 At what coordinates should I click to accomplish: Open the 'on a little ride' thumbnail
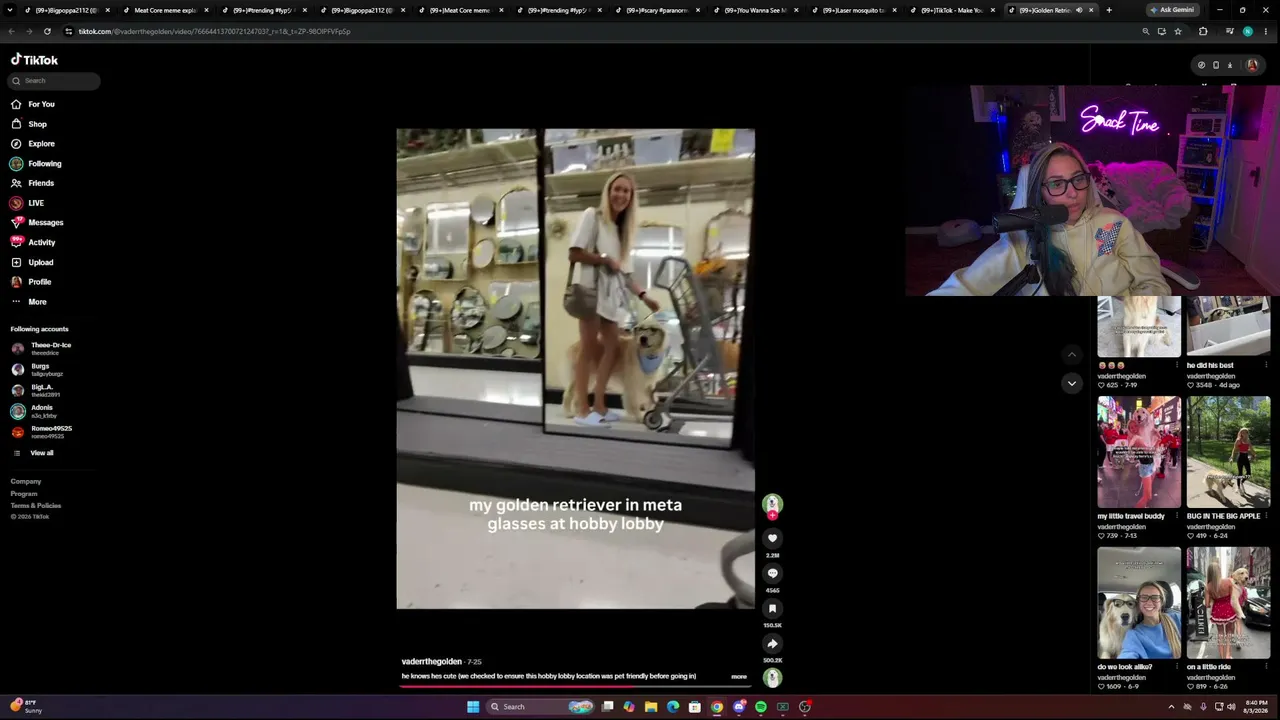[x=1228, y=602]
